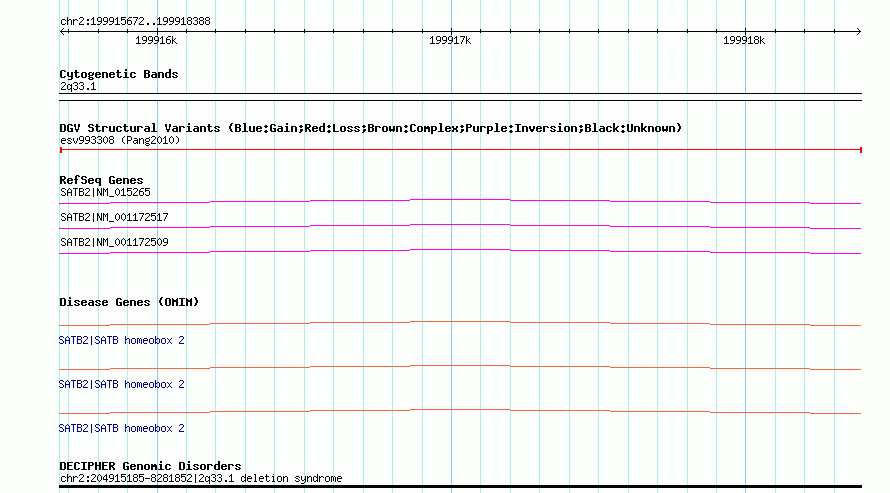Open the third SATB2|SATB homeobox 2 link
This screenshot has width=890, height=493.
click(121, 428)
